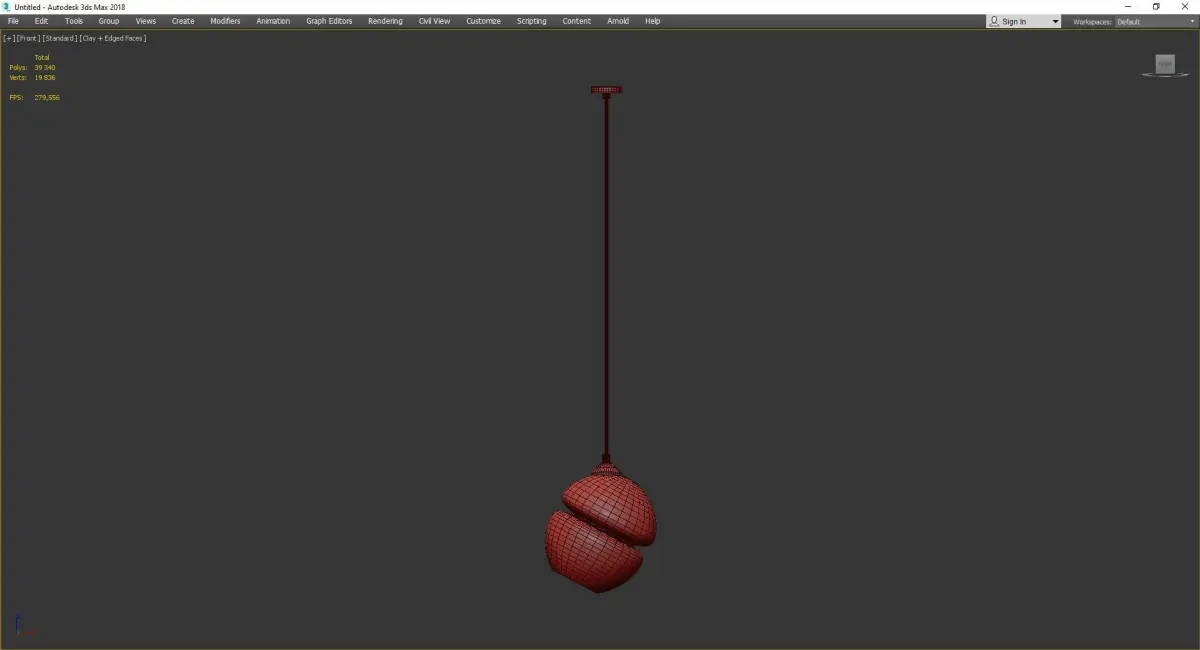Open the Create menu

point(183,21)
